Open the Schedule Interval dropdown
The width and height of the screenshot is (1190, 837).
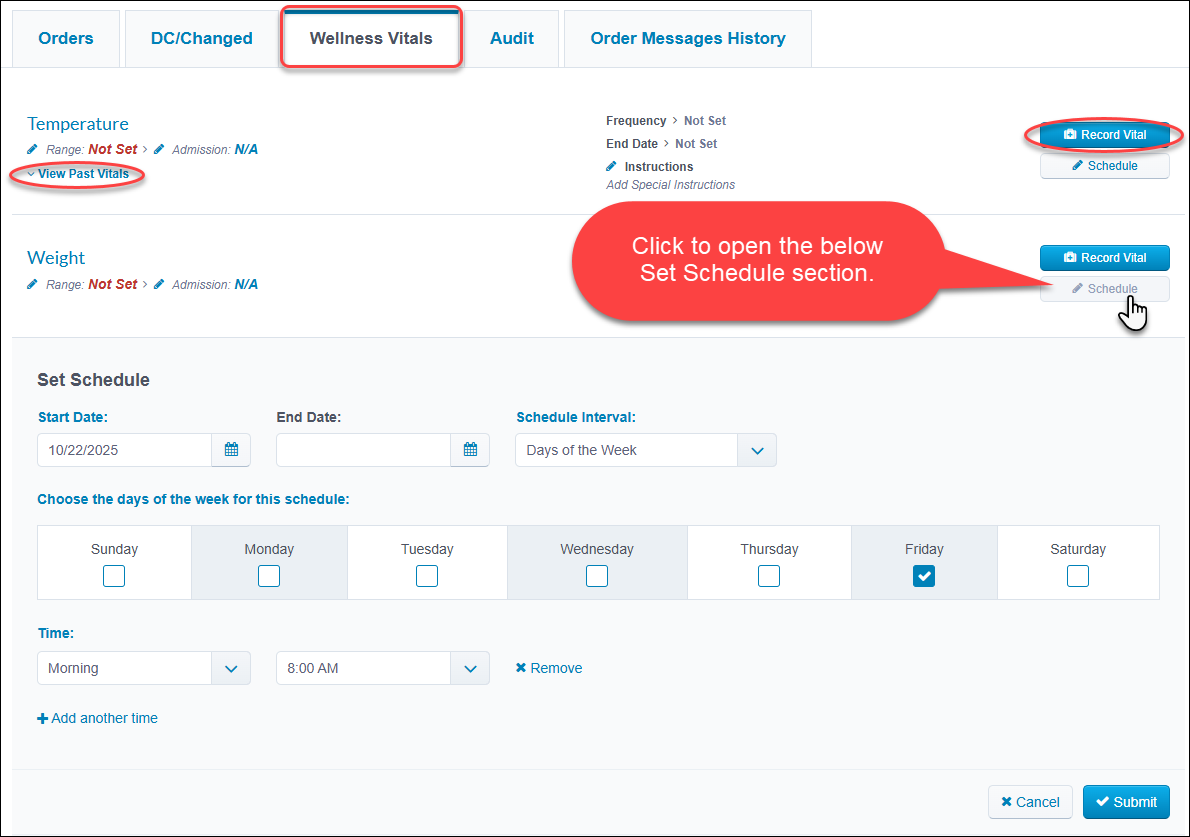coord(646,450)
